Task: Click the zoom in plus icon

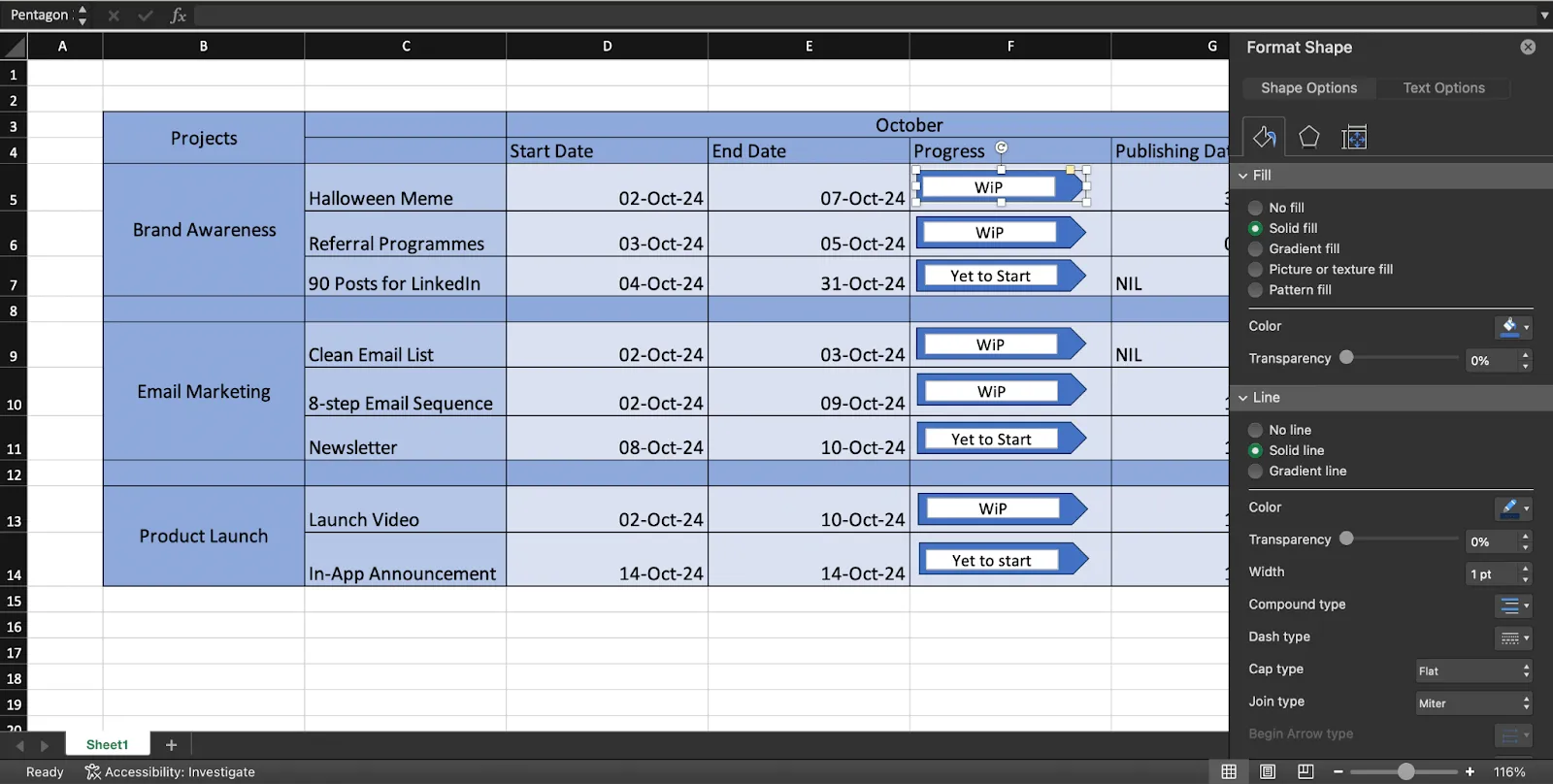Action: pyautogui.click(x=1470, y=771)
